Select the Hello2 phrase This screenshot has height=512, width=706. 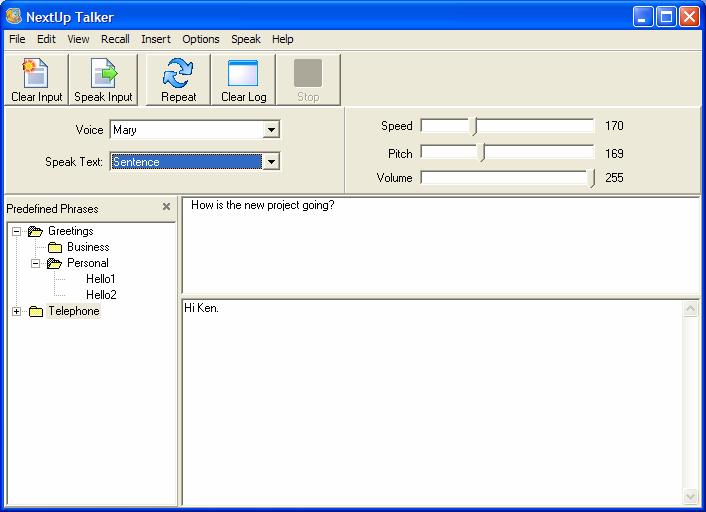pos(101,295)
